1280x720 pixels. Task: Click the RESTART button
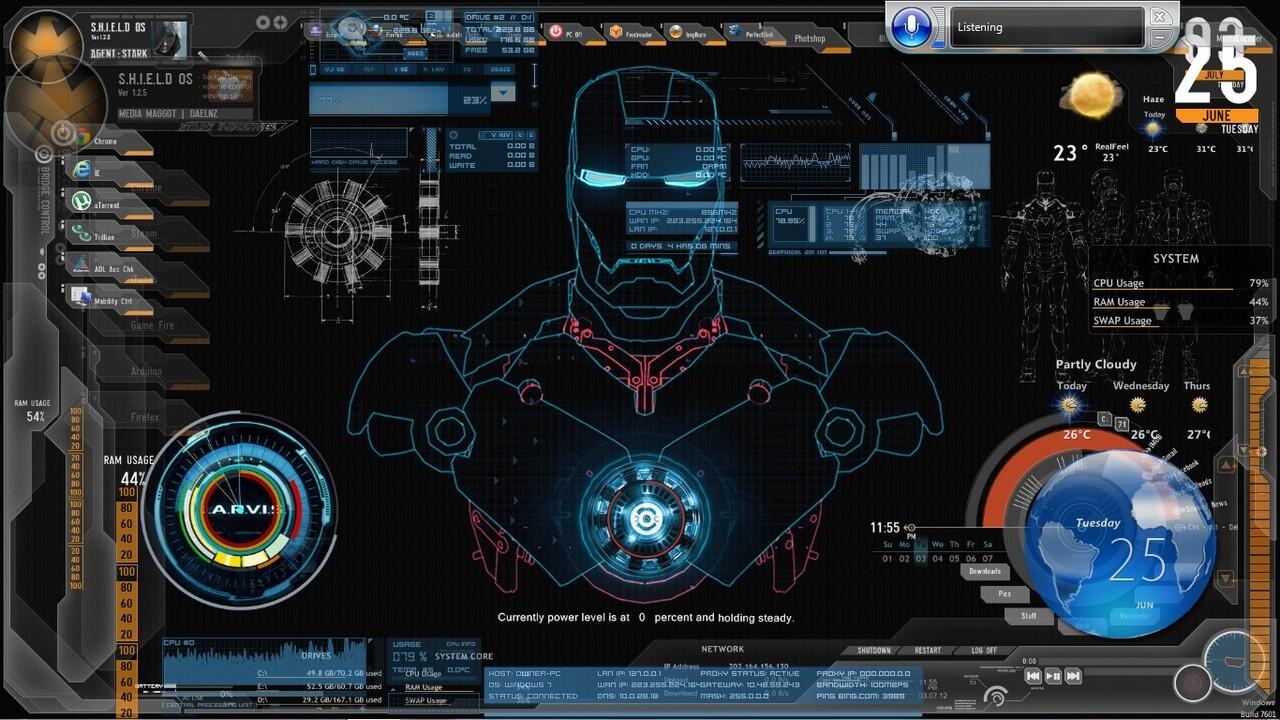pyautogui.click(x=928, y=651)
